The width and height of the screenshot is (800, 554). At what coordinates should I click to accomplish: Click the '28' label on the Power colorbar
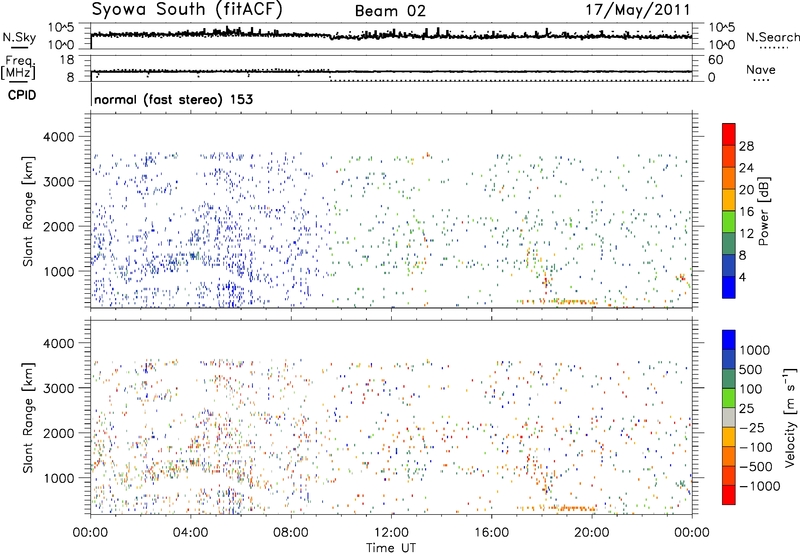click(x=746, y=146)
